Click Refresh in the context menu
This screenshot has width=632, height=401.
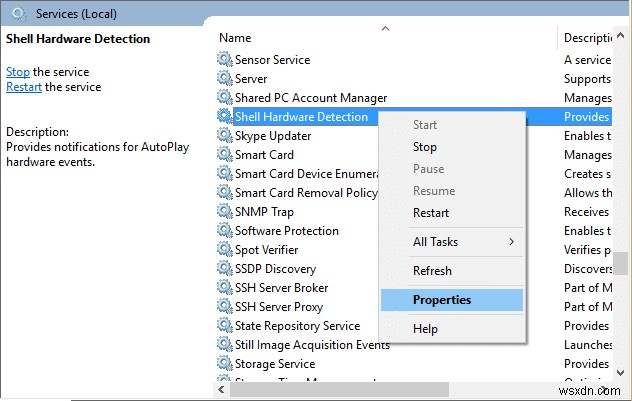tap(432, 271)
